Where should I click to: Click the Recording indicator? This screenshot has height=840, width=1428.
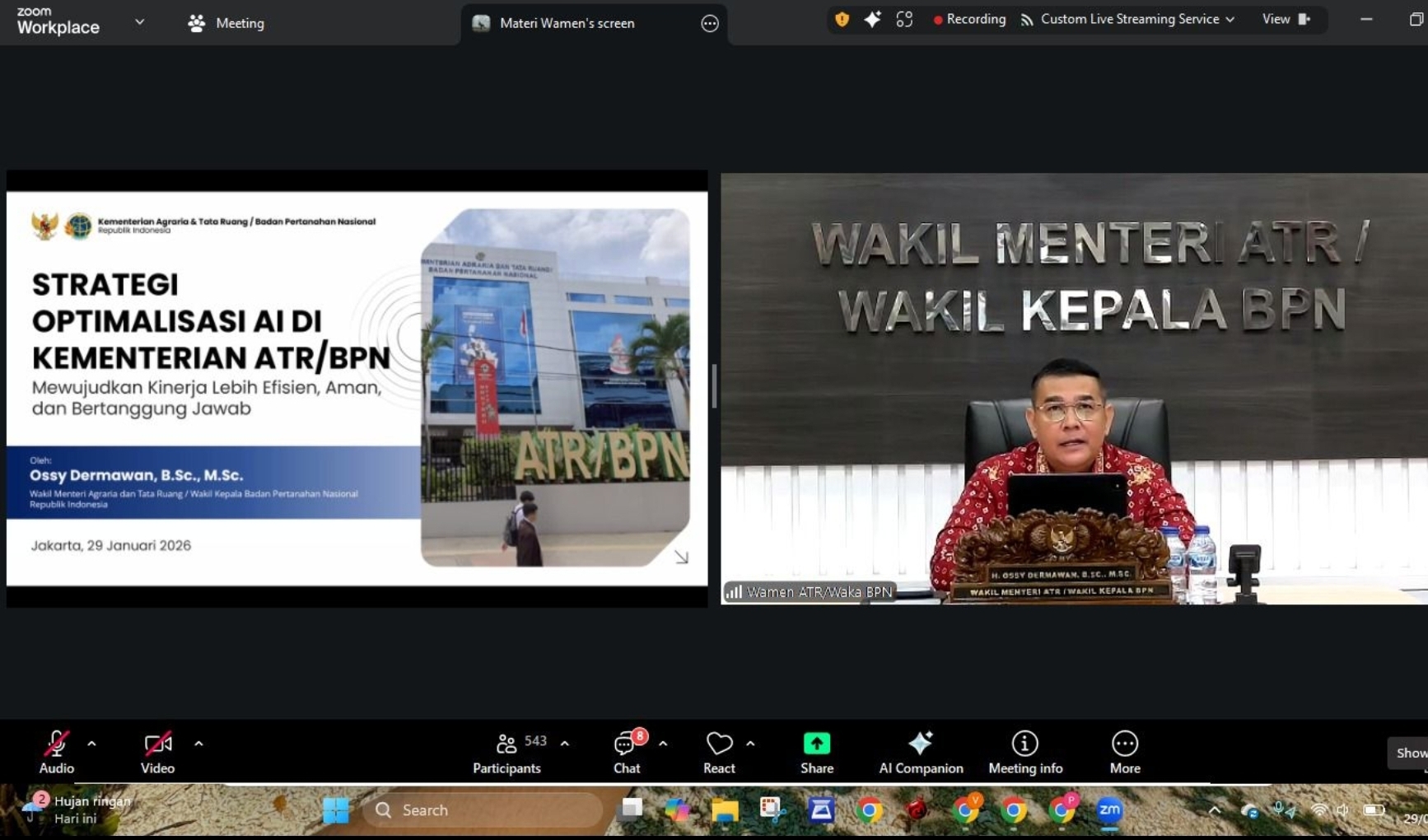point(968,20)
